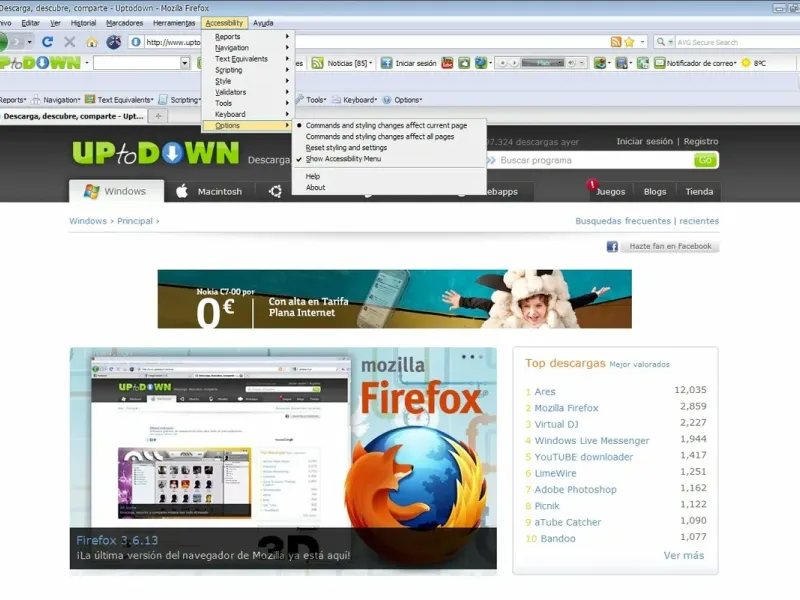Click the Nokia C7-00 banner ad

pos(394,299)
